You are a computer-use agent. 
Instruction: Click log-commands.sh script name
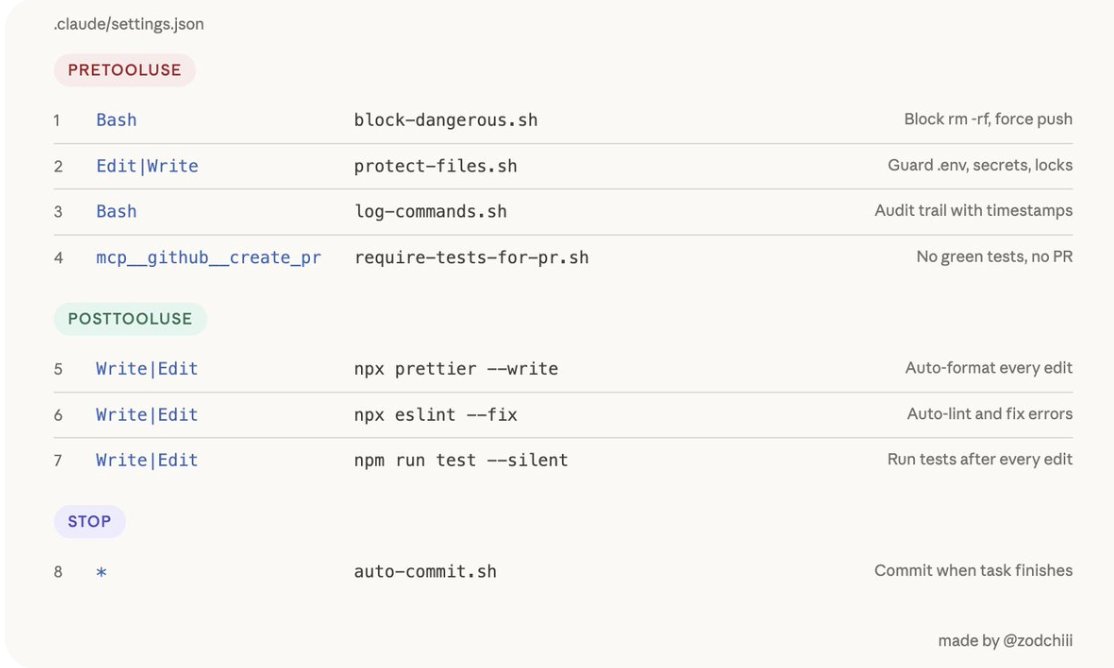point(431,212)
